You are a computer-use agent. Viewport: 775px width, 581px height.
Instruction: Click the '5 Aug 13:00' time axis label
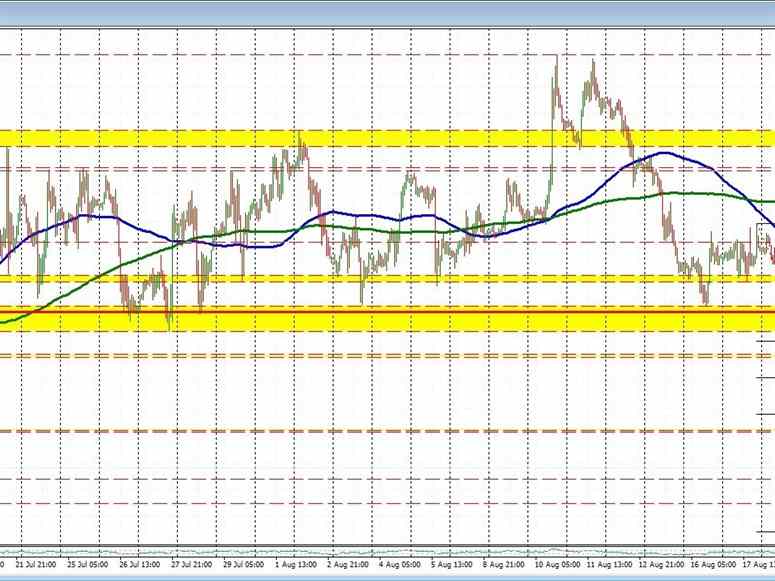click(x=452, y=564)
